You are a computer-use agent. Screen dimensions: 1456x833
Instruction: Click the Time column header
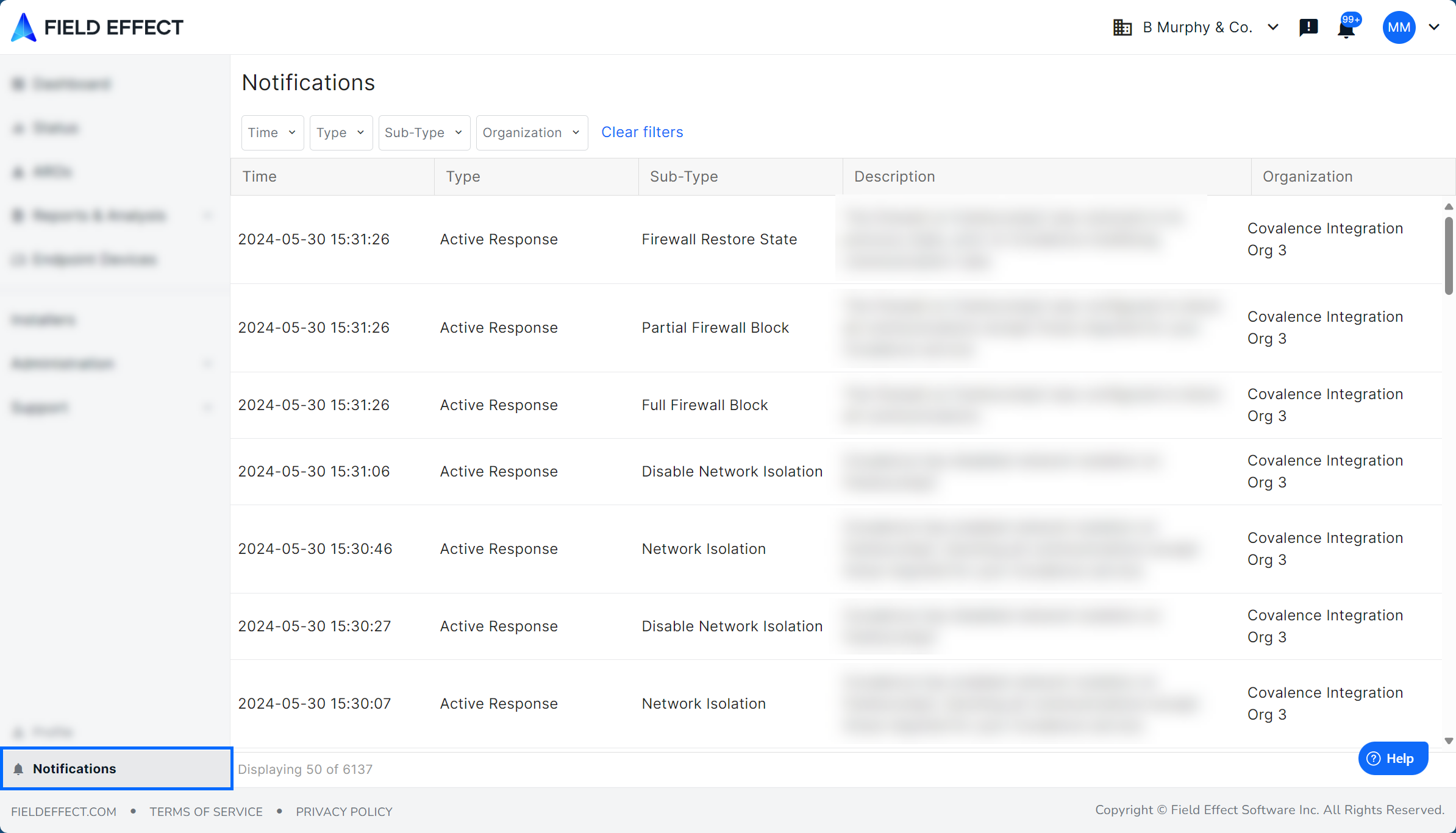click(260, 177)
